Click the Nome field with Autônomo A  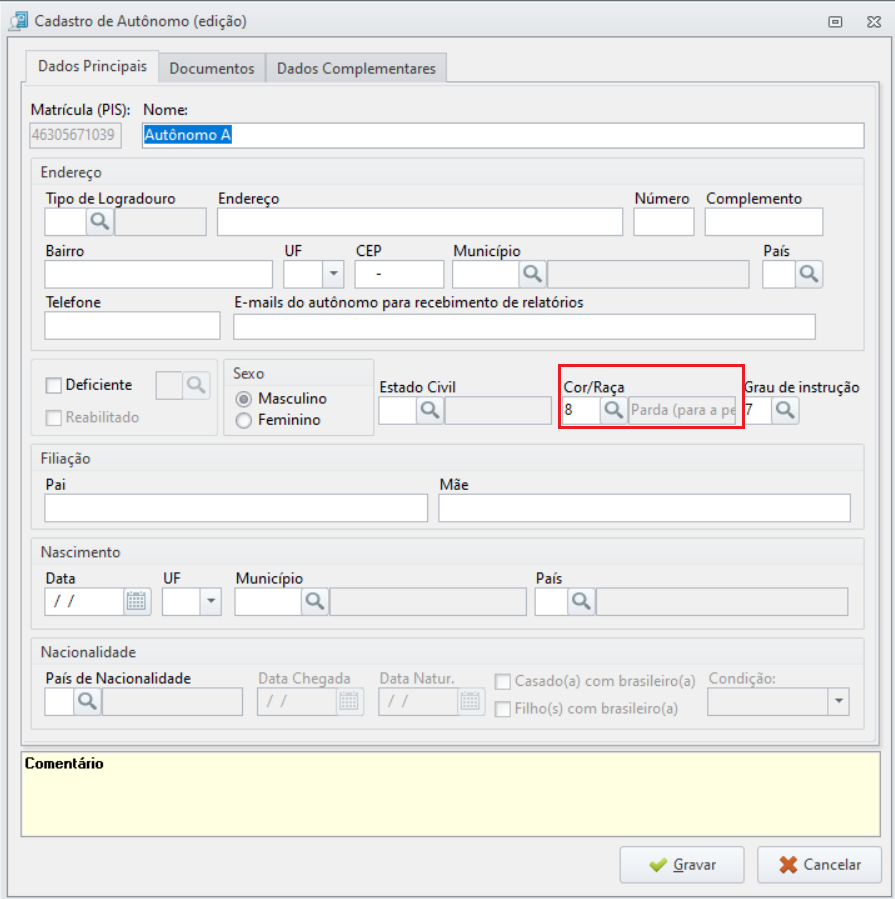pos(503,135)
